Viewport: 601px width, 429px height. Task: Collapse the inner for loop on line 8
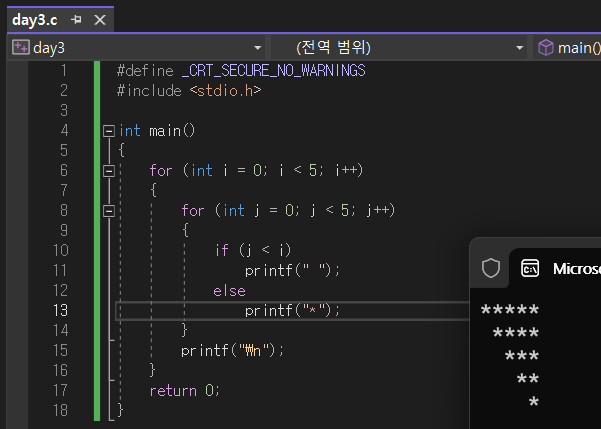(x=109, y=210)
